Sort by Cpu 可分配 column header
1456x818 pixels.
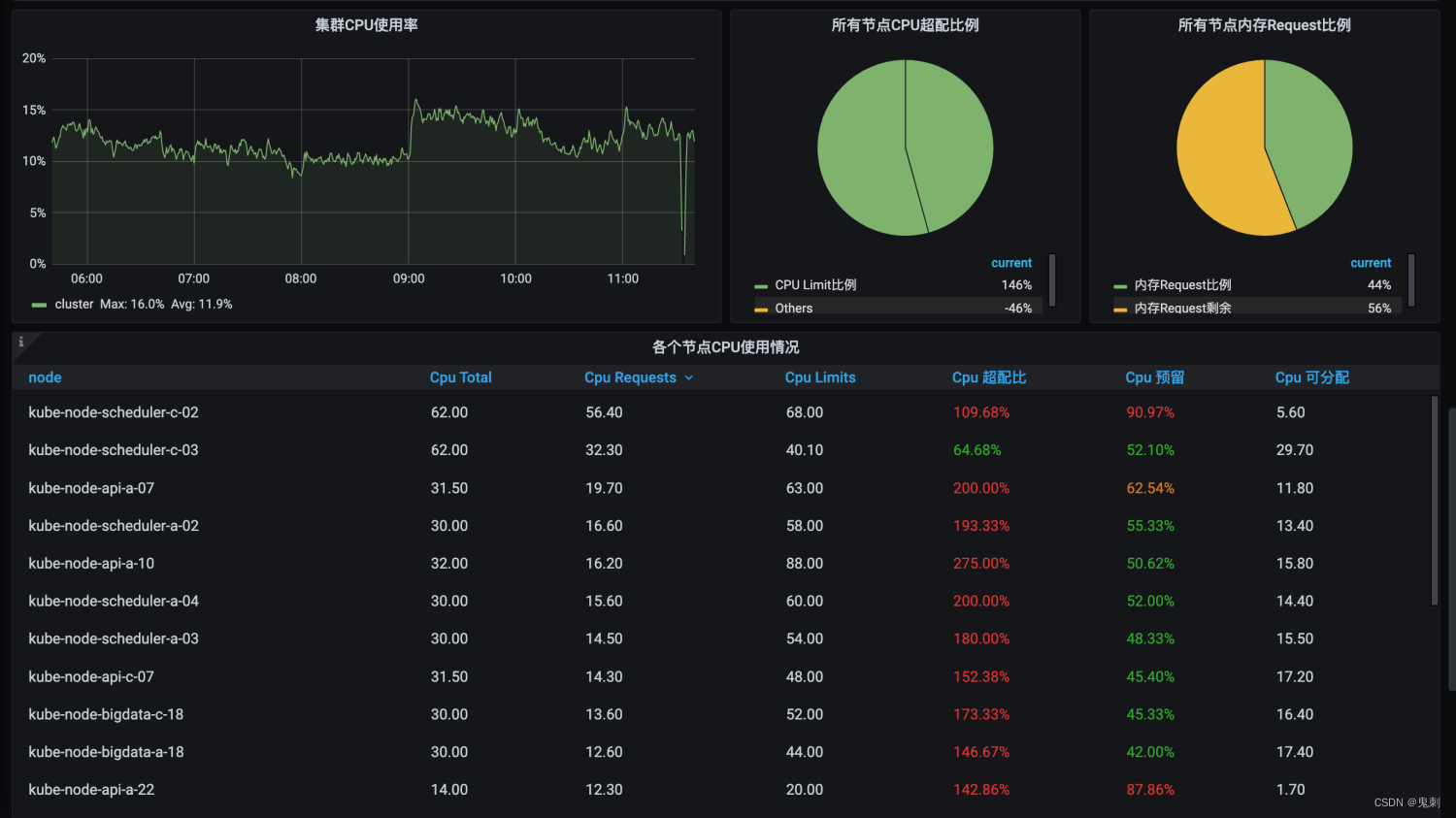[x=1312, y=377]
